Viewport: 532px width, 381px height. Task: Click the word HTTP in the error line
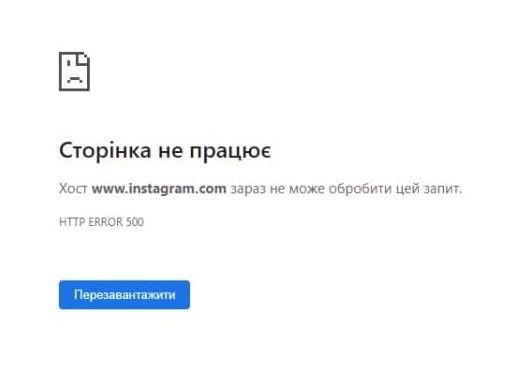[72, 222]
